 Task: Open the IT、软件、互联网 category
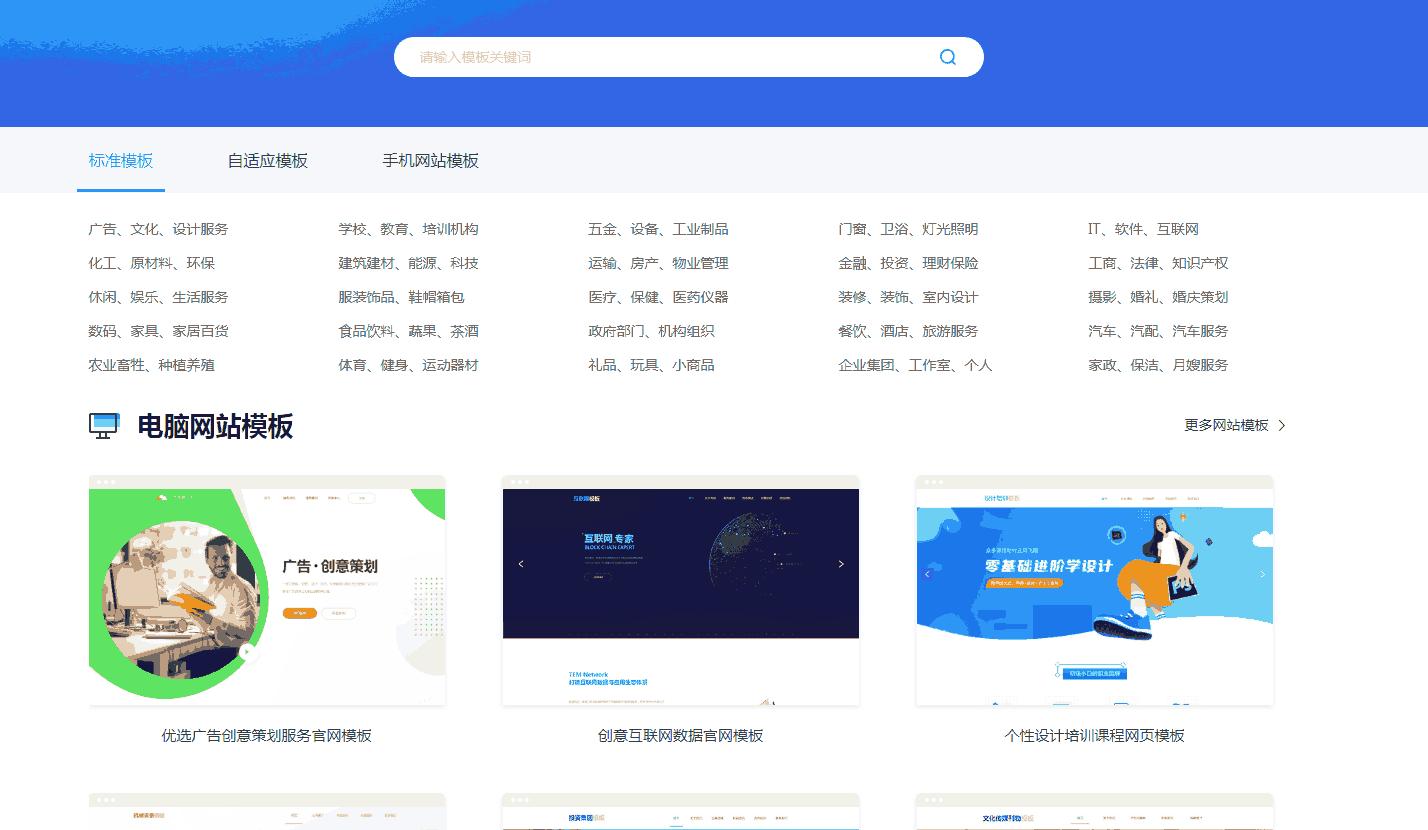(1146, 228)
